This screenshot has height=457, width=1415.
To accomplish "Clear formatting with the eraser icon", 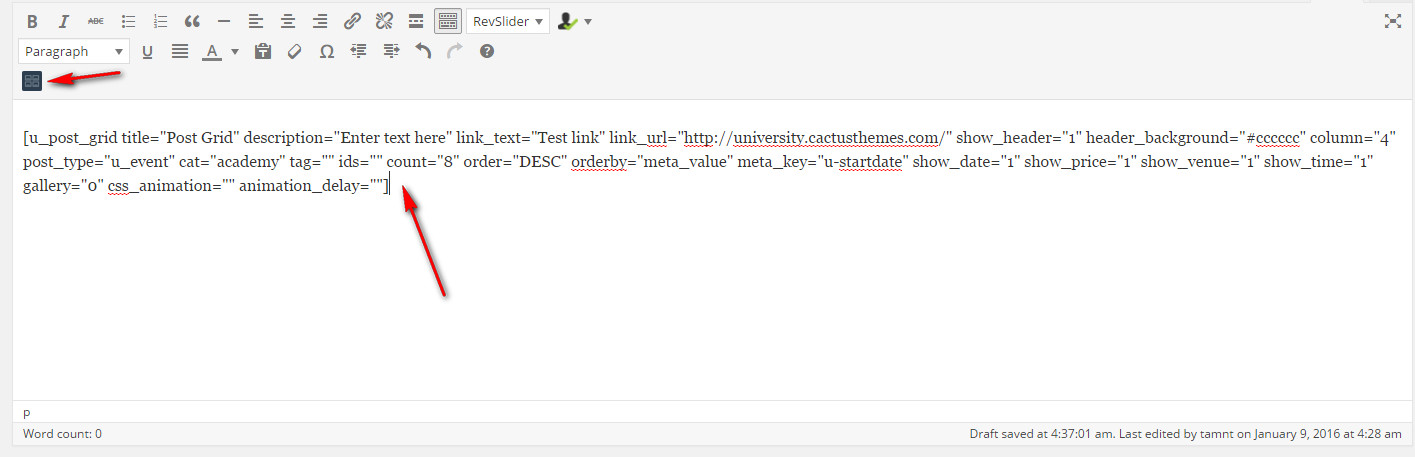I will pyautogui.click(x=294, y=51).
